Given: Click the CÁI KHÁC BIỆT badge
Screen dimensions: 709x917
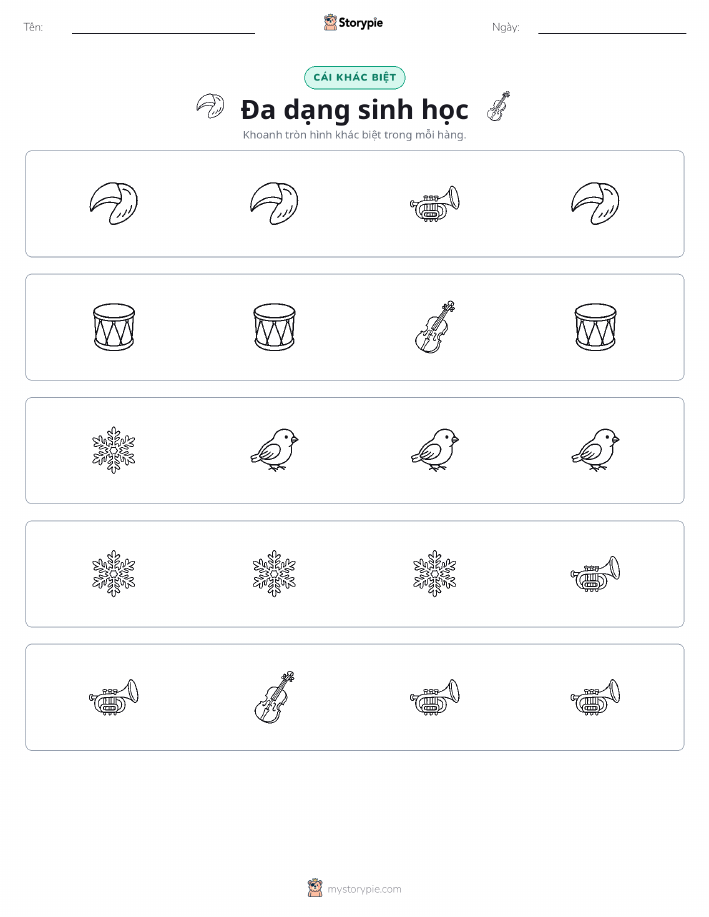Looking at the screenshot, I should pos(354,77).
